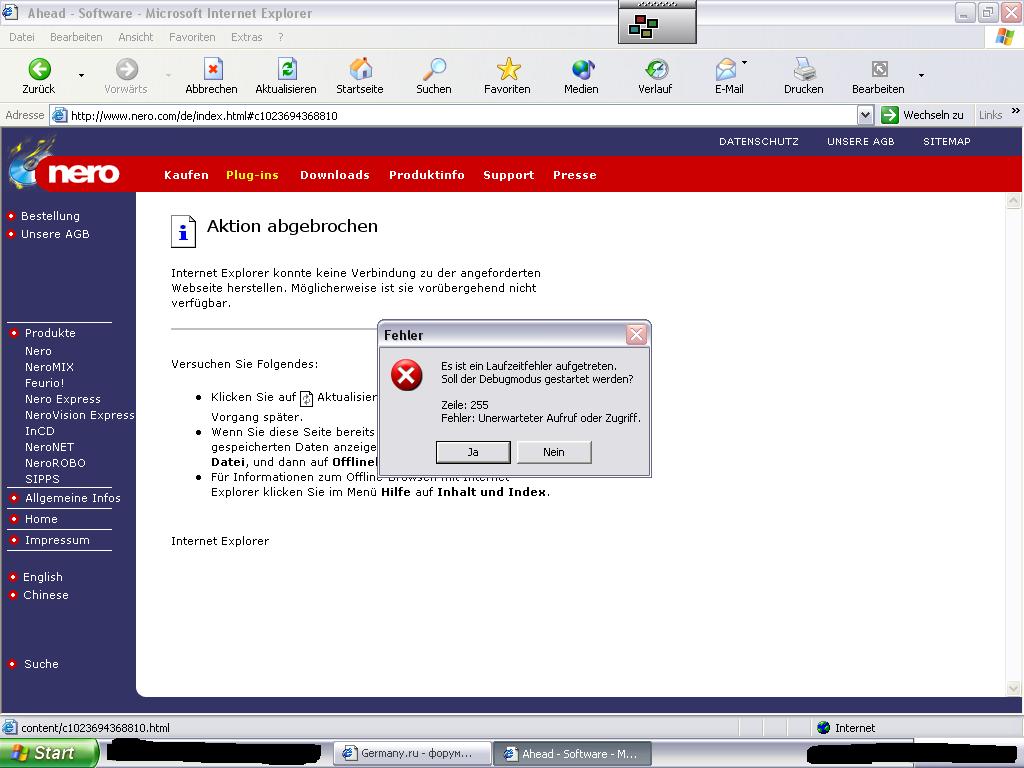Select Feurio! in the sidebar

[44, 383]
